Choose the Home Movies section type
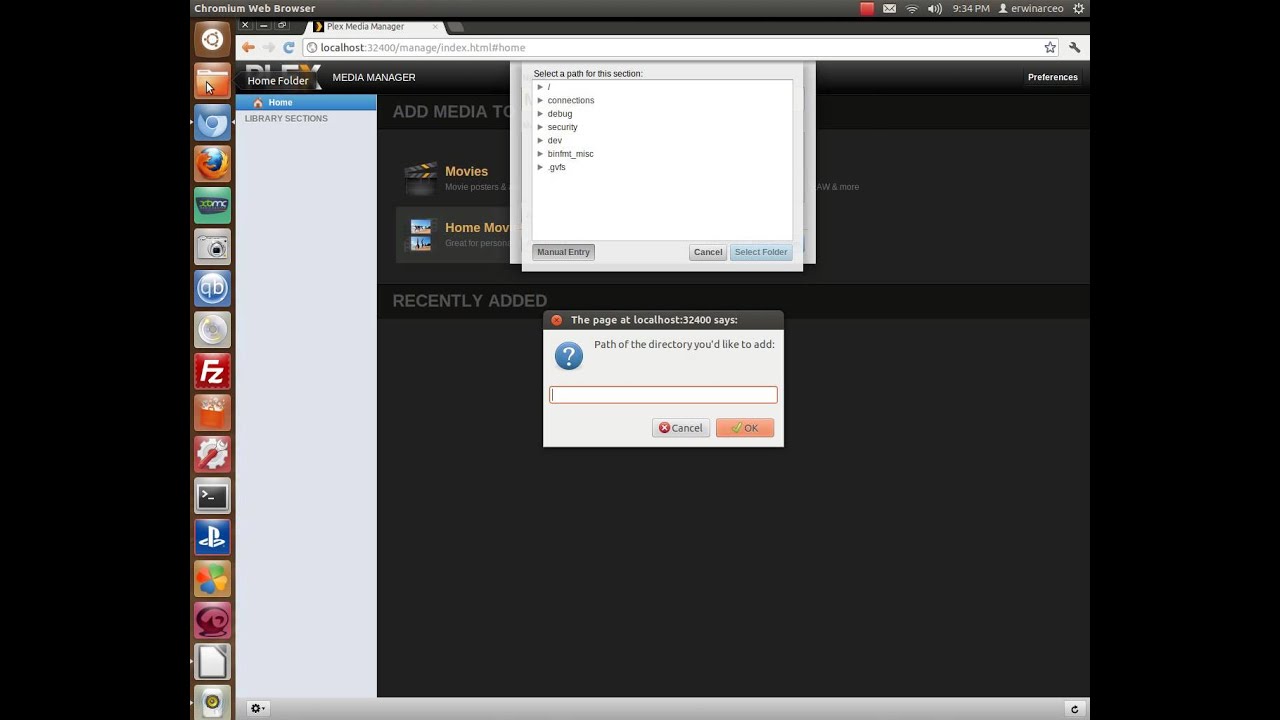Viewport: 1280px width, 720px height. pyautogui.click(x=477, y=227)
